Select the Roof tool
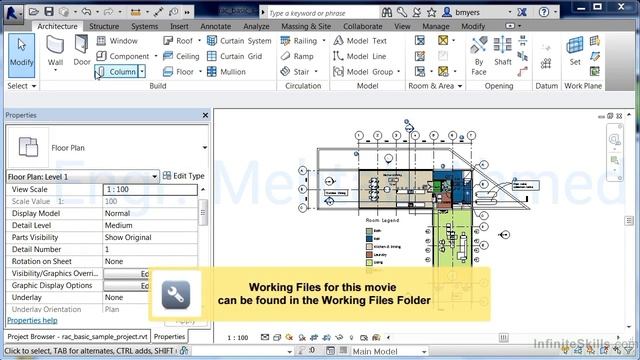The width and height of the screenshot is (640, 360). click(x=178, y=41)
